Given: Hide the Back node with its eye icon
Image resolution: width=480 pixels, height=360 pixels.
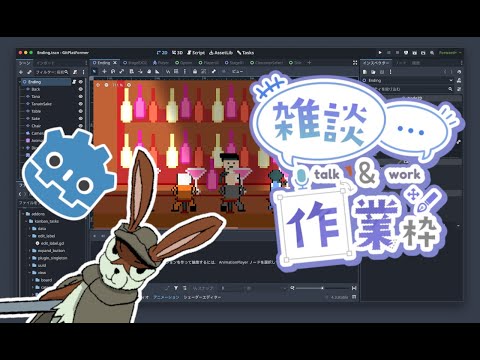Looking at the screenshot, I should tap(80, 89).
